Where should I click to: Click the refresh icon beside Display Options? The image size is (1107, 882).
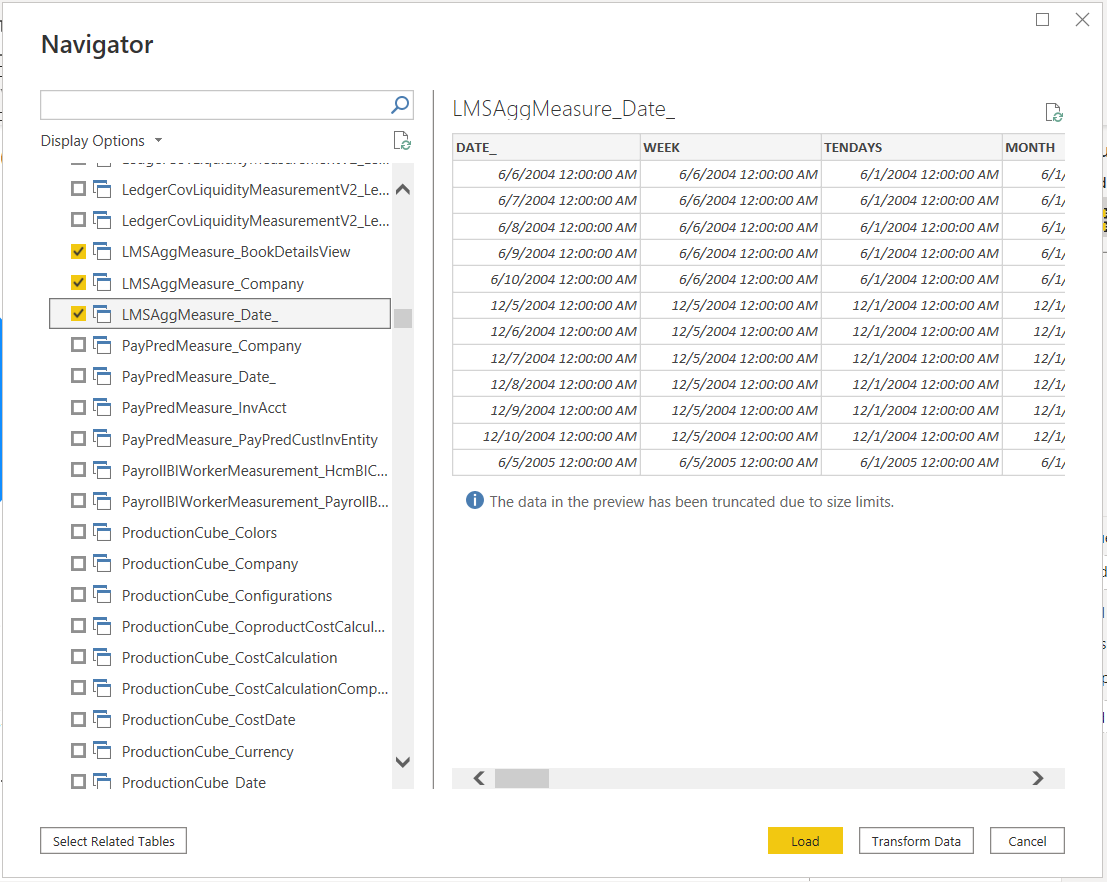402,141
